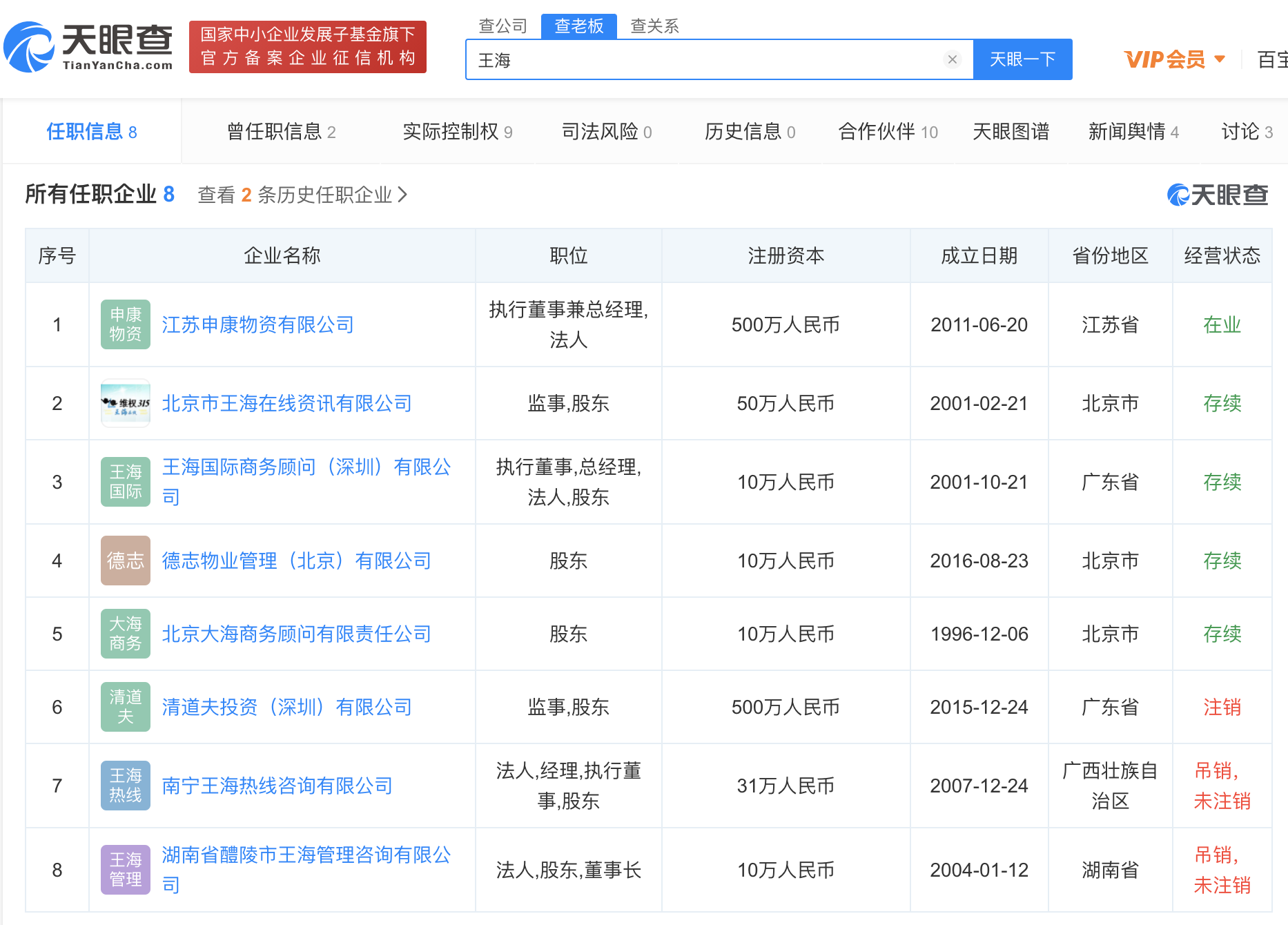Image resolution: width=1288 pixels, height=925 pixels.
Task: Click the 大海商务 company logo icon
Action: pyautogui.click(x=126, y=634)
